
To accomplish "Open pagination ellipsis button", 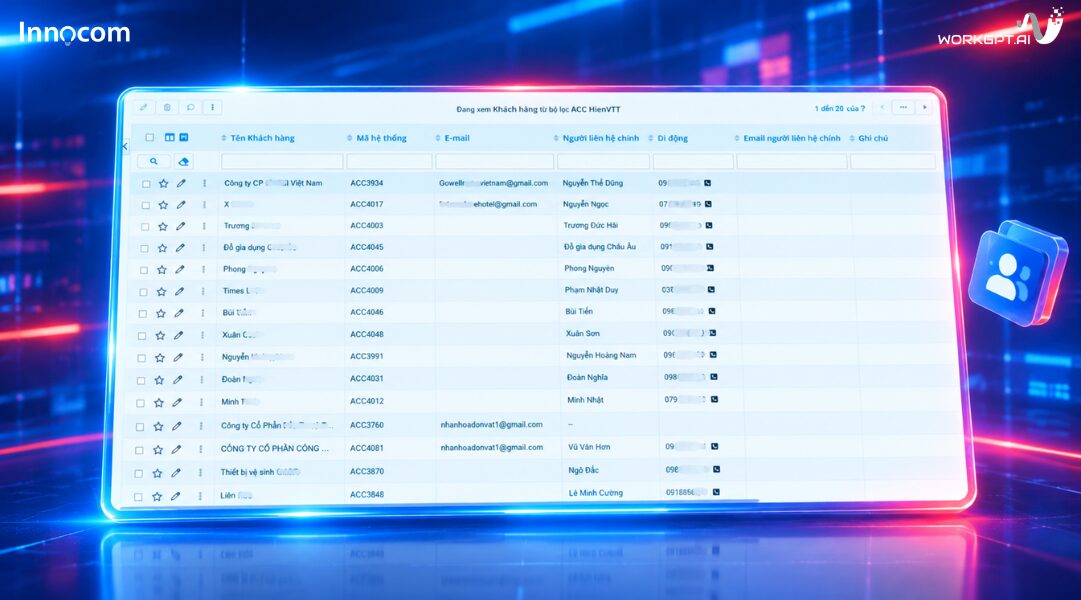I will click(903, 108).
